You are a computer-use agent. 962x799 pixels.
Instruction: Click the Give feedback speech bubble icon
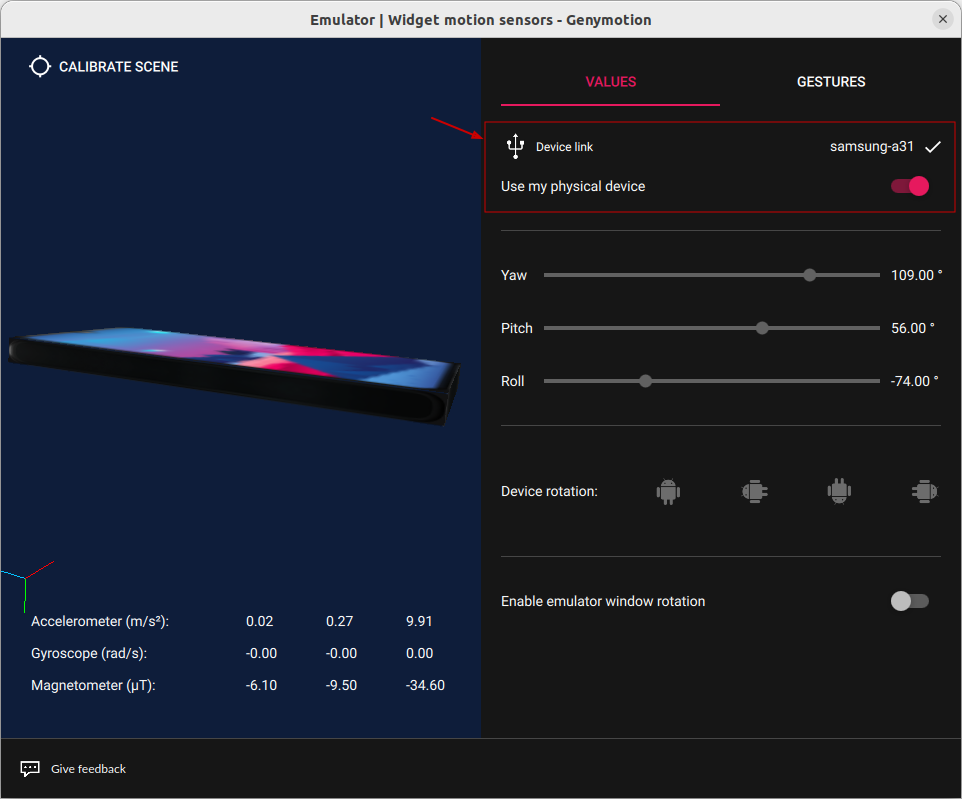click(x=30, y=769)
